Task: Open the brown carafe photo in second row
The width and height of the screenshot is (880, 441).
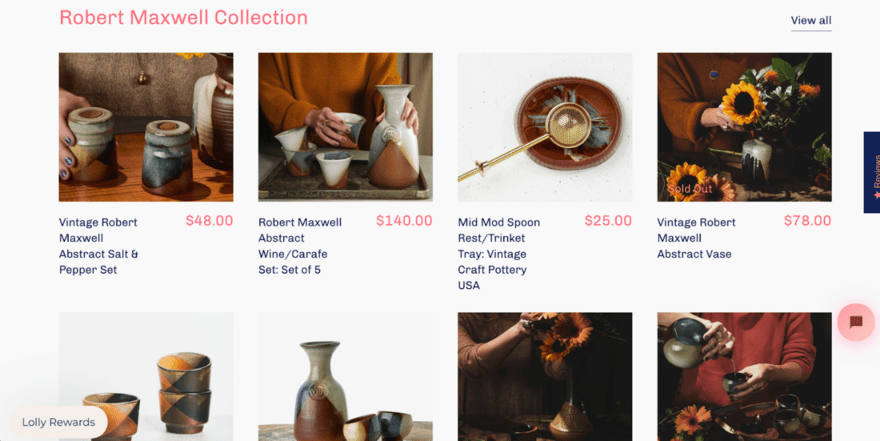Action: (345, 377)
